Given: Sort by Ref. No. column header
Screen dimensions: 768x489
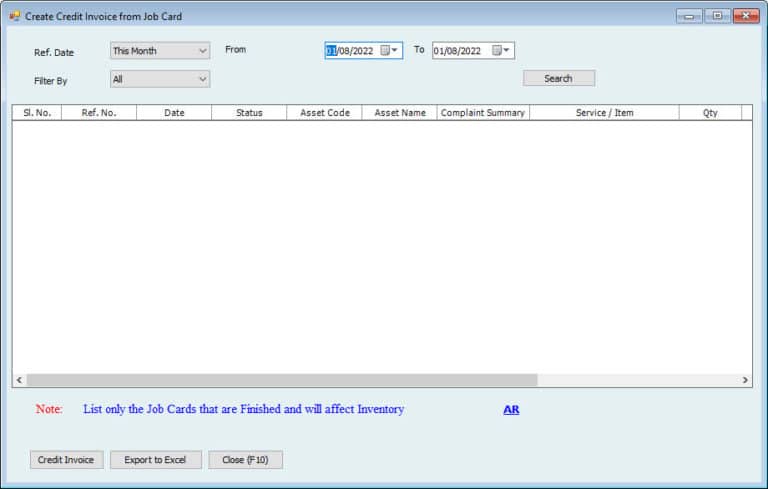Looking at the screenshot, I should (x=99, y=113).
